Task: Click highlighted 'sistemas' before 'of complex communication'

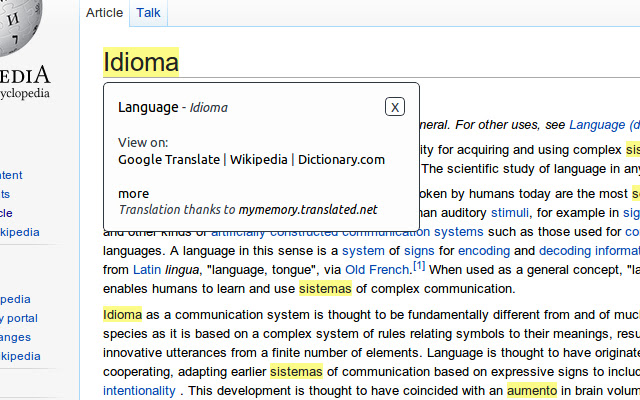Action: click(325, 289)
